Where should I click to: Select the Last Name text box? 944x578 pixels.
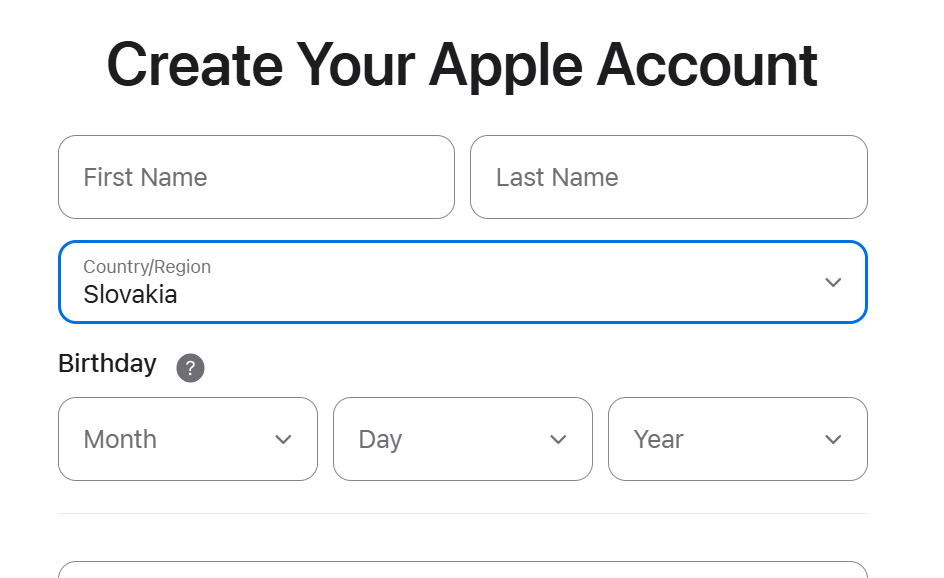click(668, 177)
